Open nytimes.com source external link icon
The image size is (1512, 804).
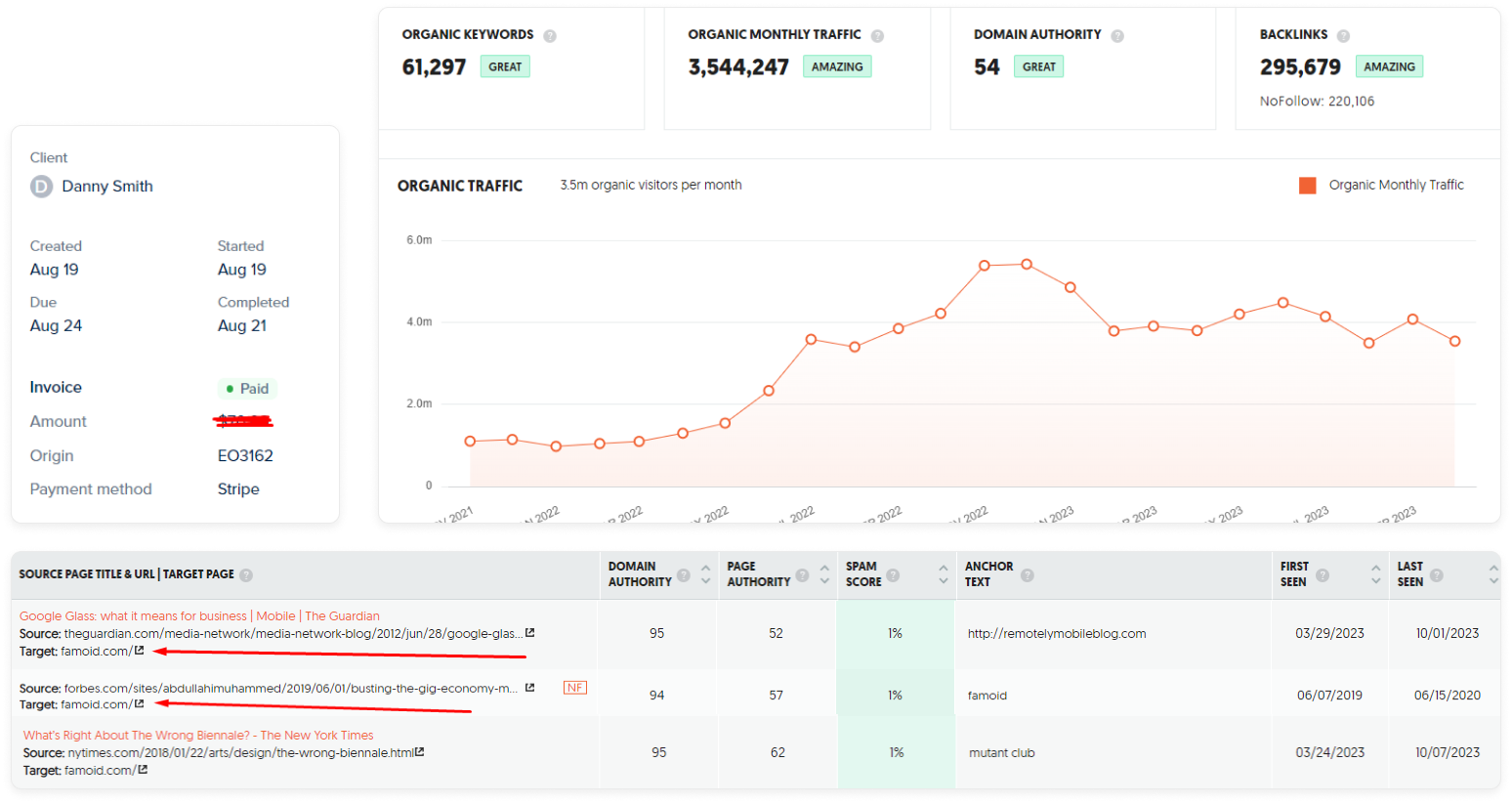pyautogui.click(x=419, y=752)
